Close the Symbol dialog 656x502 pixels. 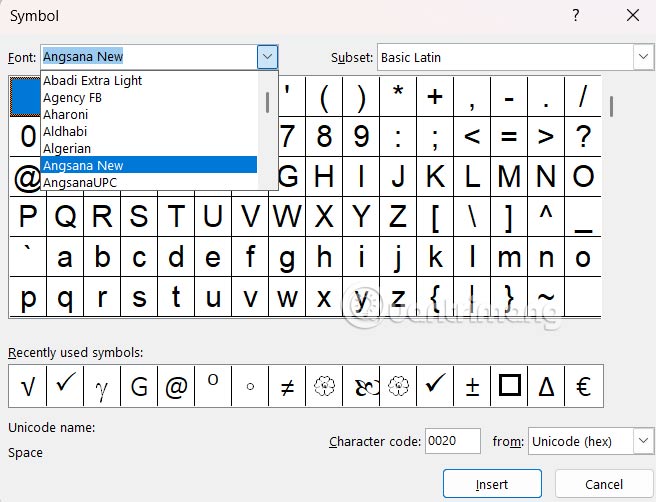pos(633,15)
